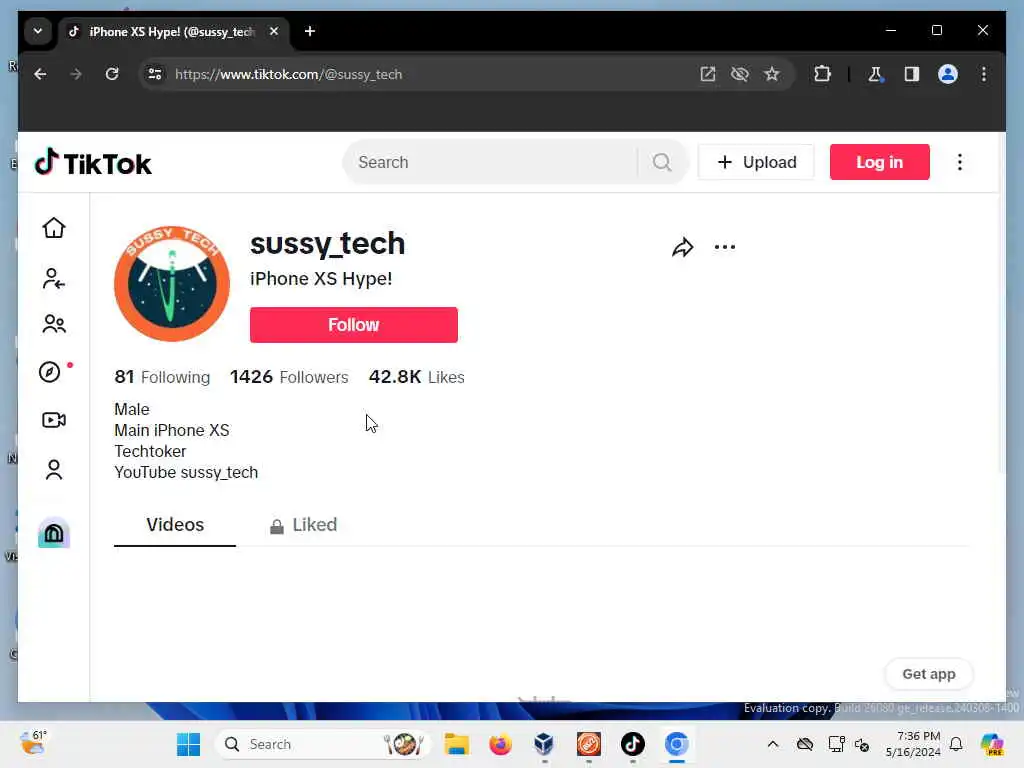Click the crossed-eye tracking protection icon

point(739,74)
